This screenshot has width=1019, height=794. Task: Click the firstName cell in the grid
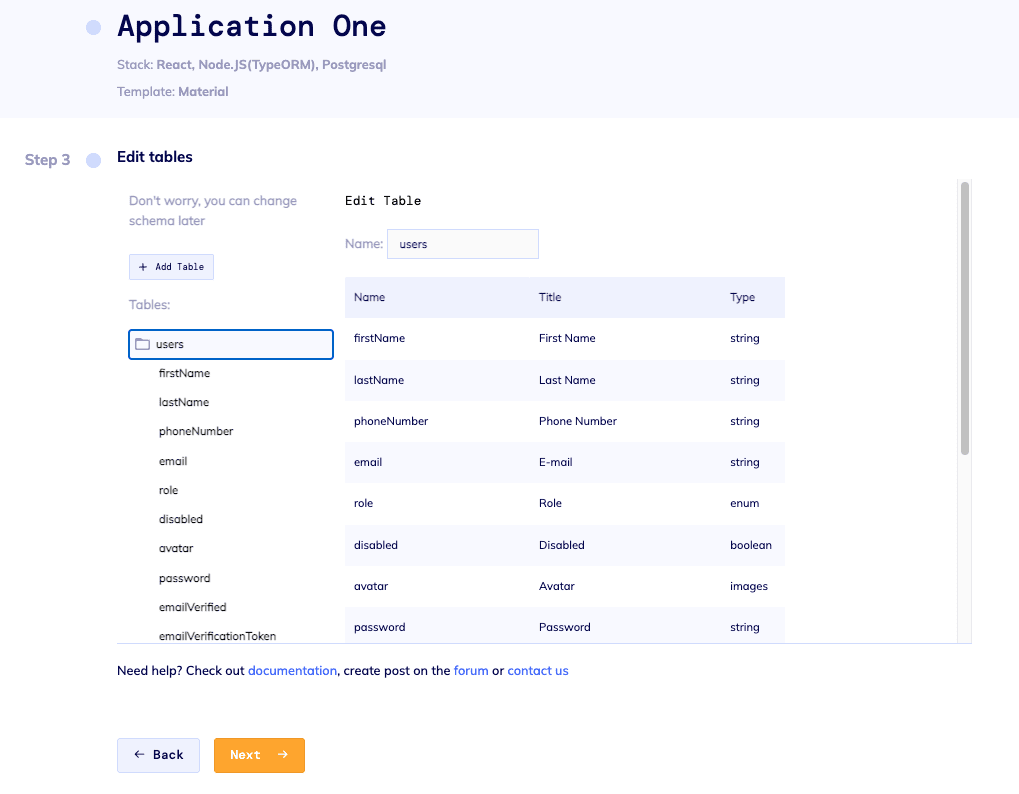pyautogui.click(x=380, y=339)
